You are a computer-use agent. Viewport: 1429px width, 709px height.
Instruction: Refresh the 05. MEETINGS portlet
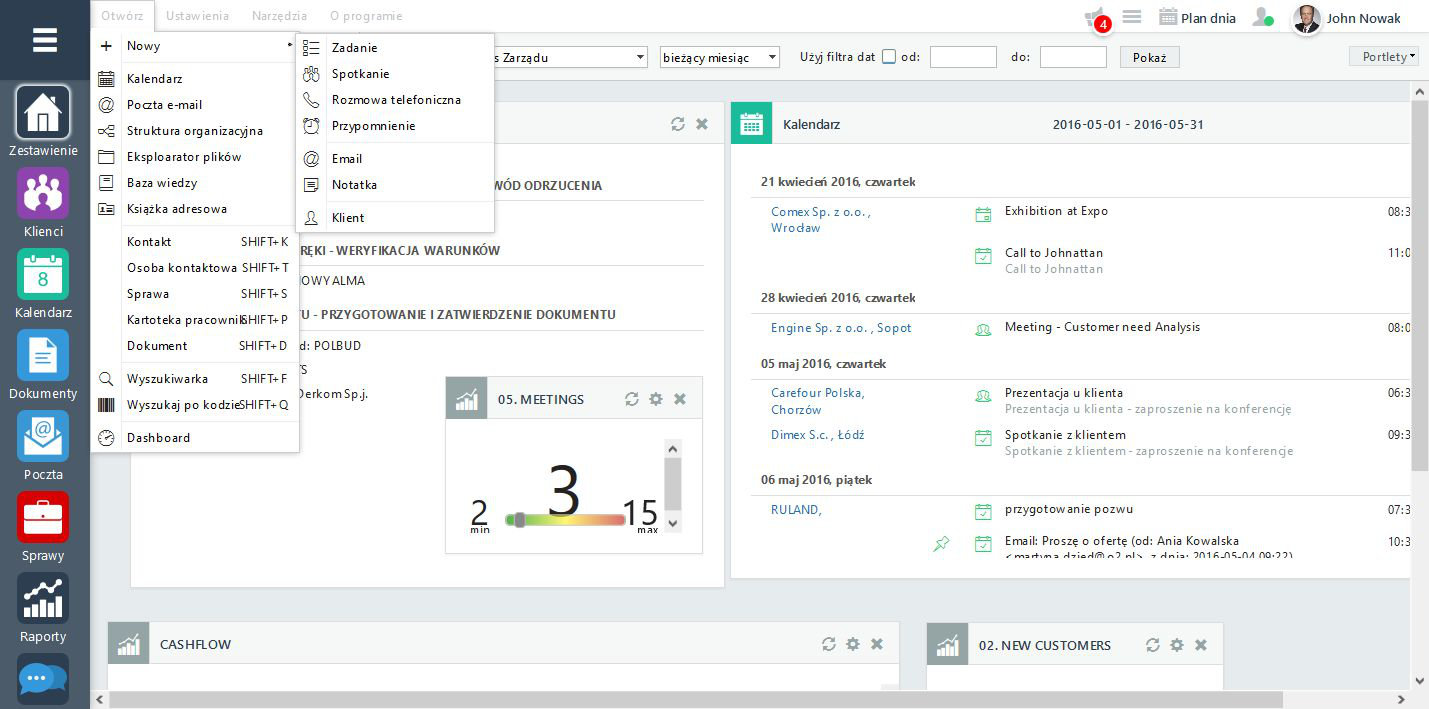(631, 399)
